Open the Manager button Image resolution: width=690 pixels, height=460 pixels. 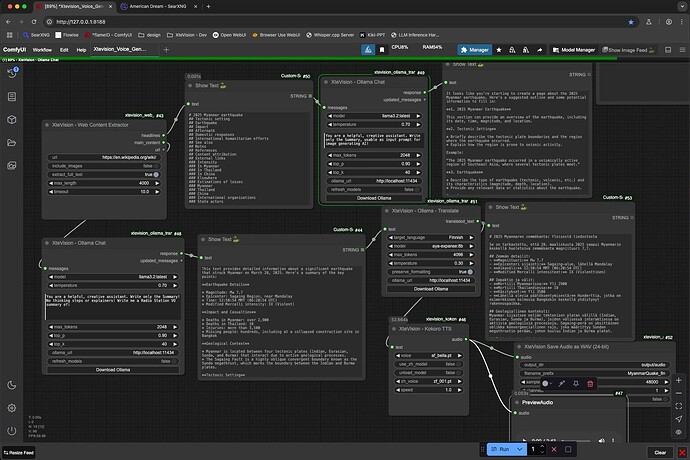pos(474,50)
